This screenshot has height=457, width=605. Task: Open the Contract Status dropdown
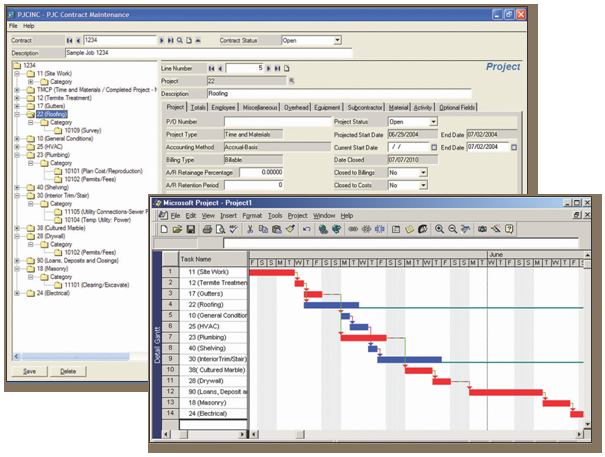(336, 40)
